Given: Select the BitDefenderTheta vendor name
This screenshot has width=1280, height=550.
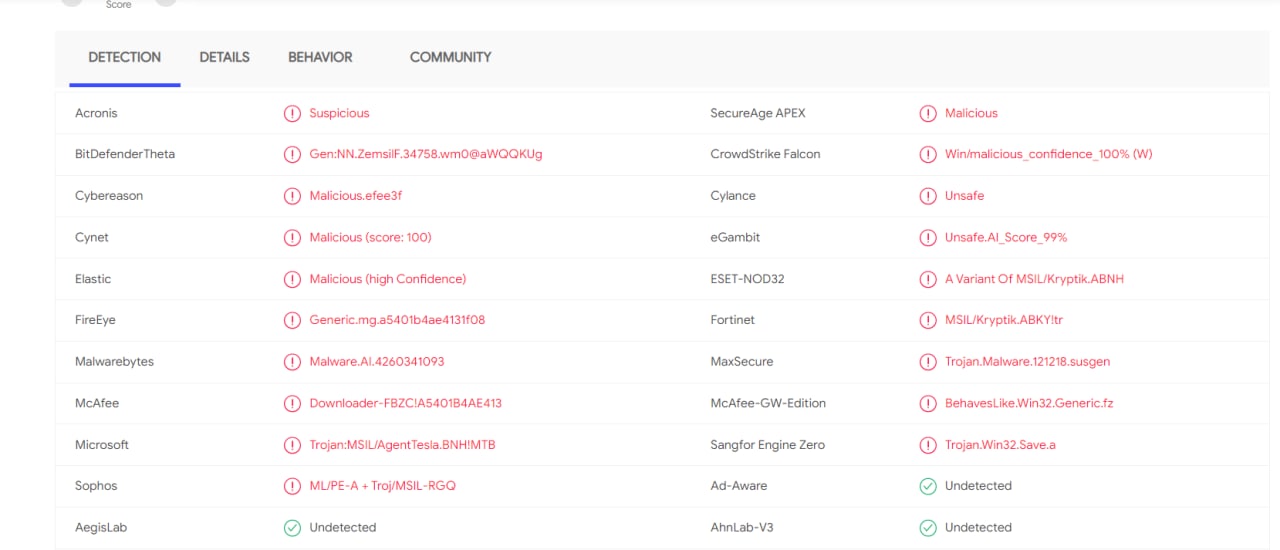Looking at the screenshot, I should (125, 154).
